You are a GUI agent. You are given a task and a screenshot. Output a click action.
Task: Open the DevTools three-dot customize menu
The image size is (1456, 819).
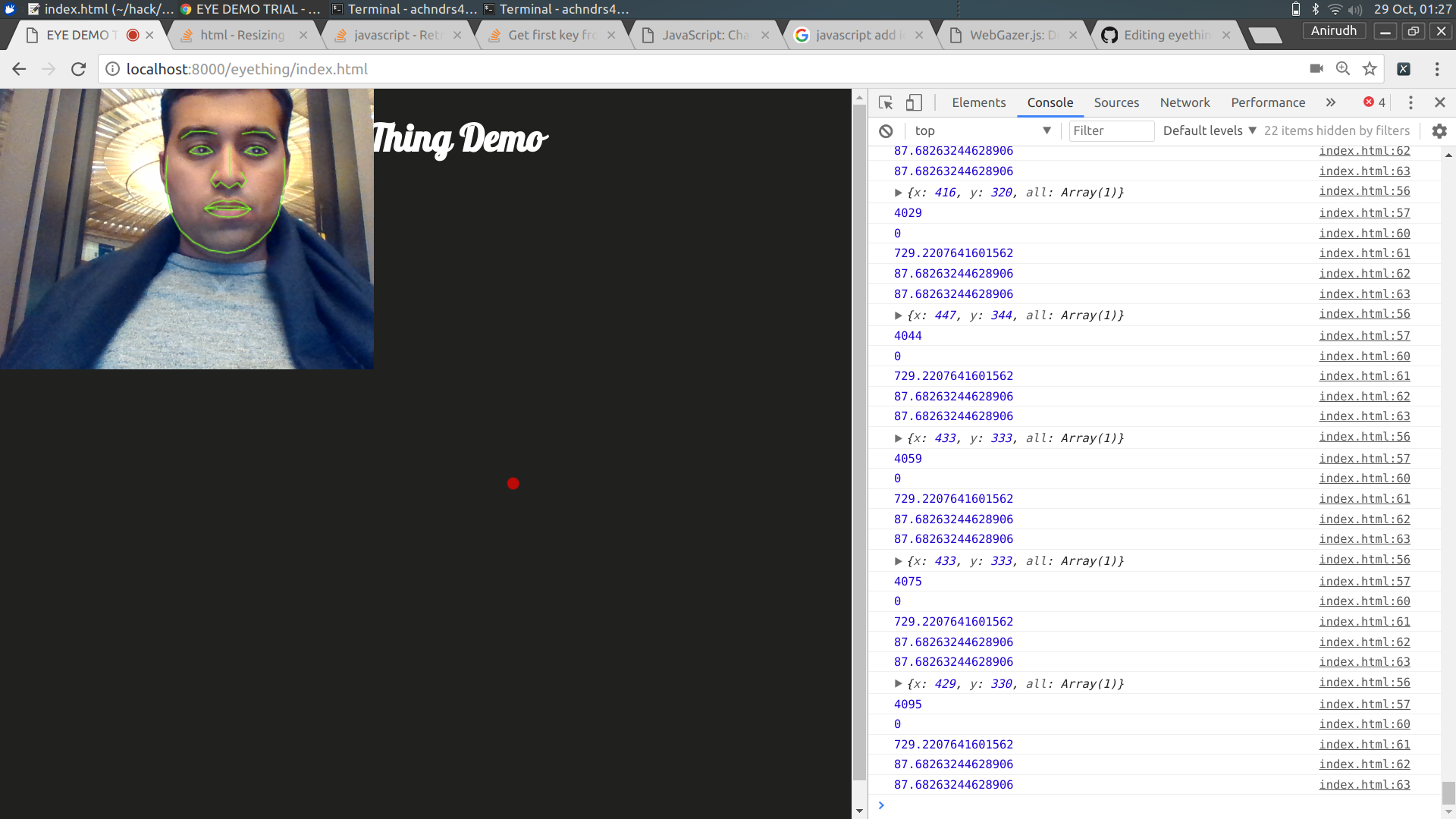pos(1410,102)
